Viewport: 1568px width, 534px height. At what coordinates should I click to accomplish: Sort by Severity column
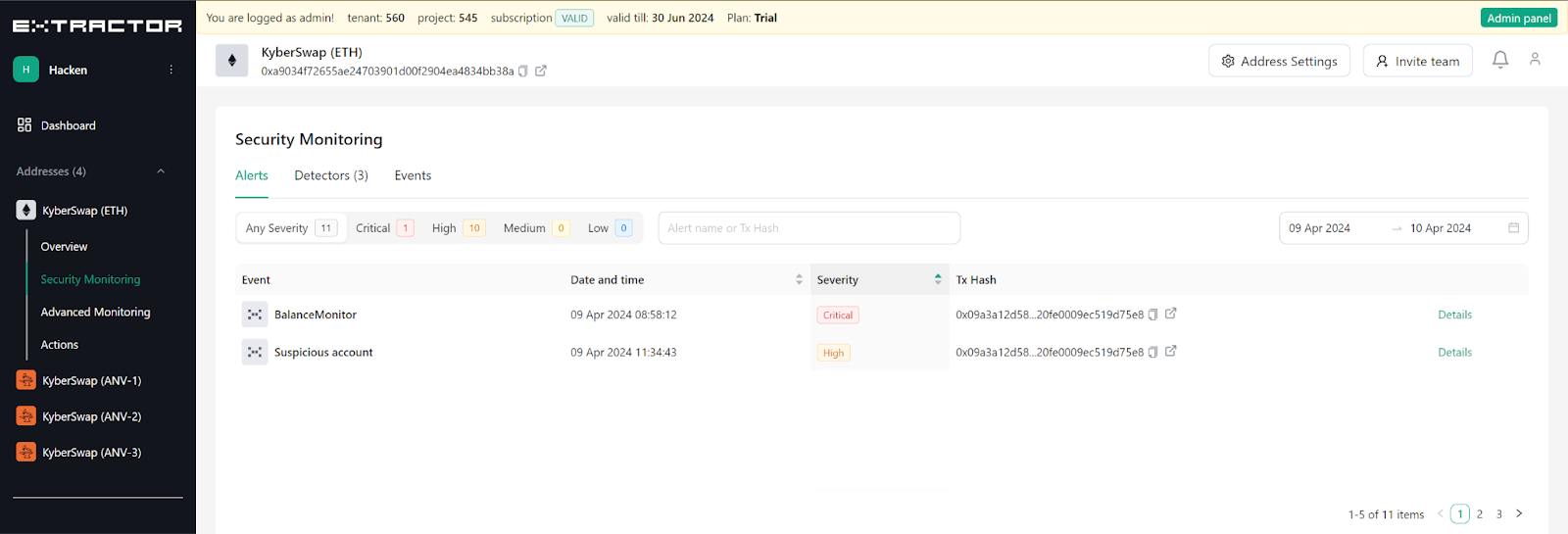(x=879, y=279)
